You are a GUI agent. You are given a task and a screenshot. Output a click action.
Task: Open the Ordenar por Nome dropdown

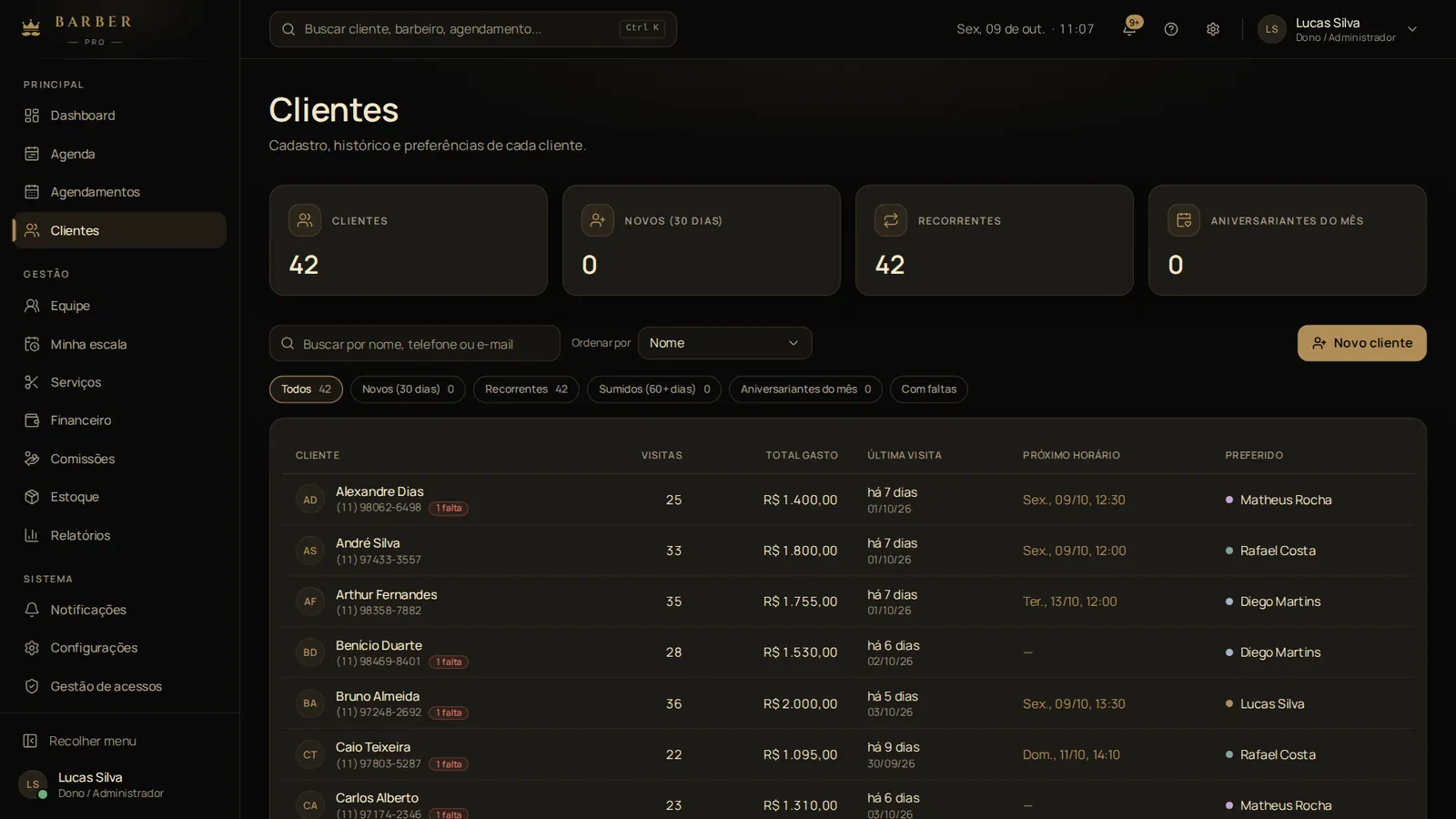(724, 343)
